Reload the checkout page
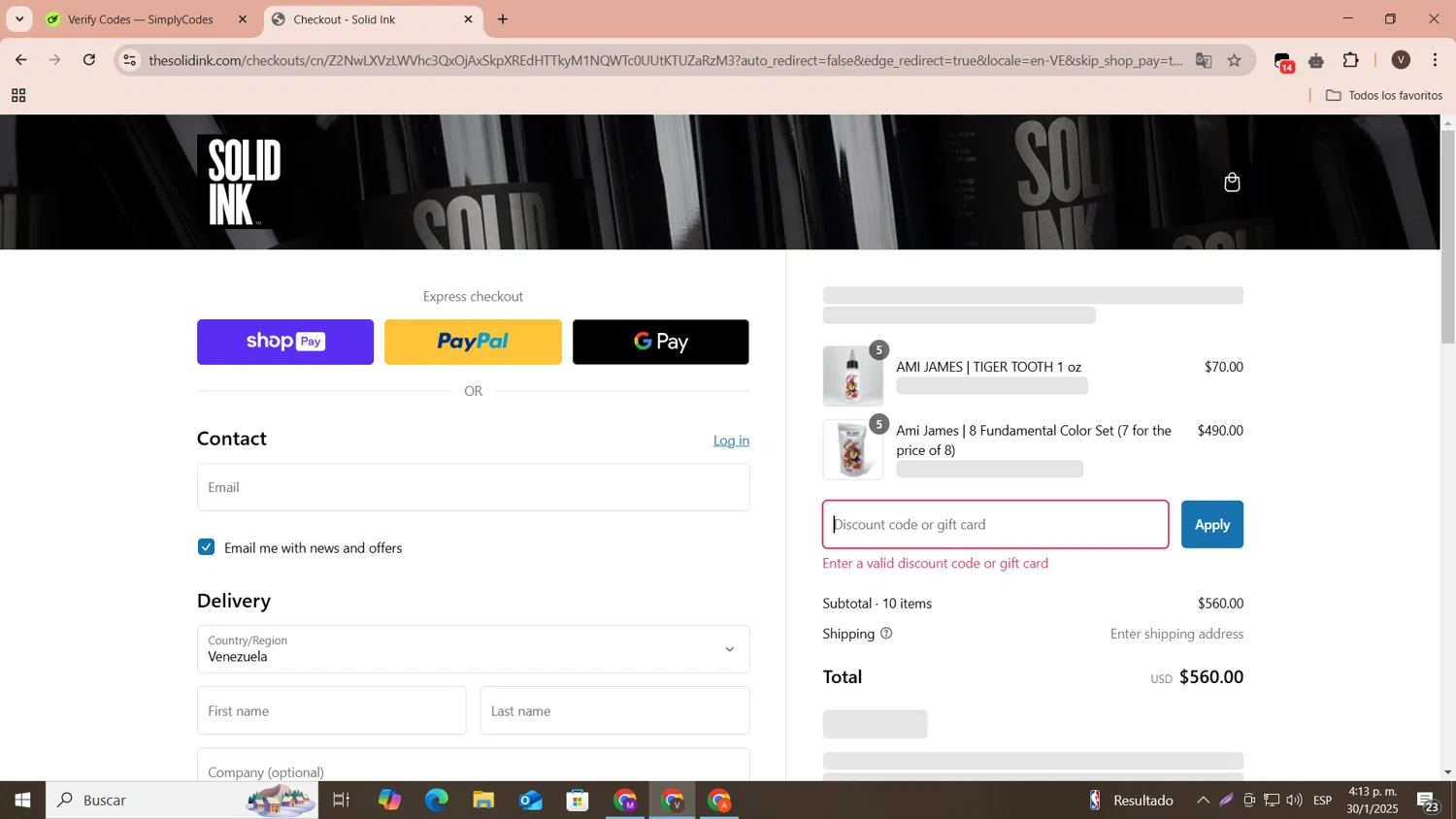Screen dimensions: 1456x819 point(89,60)
